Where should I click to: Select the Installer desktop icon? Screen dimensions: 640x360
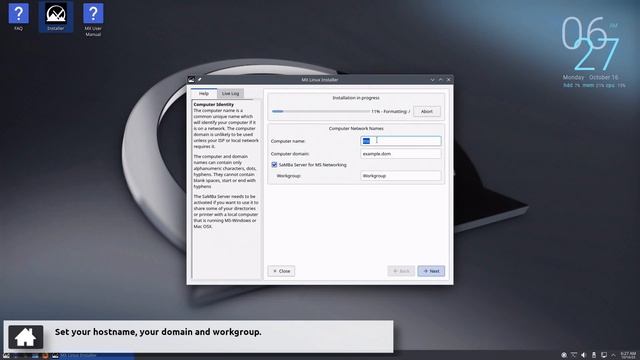(x=56, y=17)
